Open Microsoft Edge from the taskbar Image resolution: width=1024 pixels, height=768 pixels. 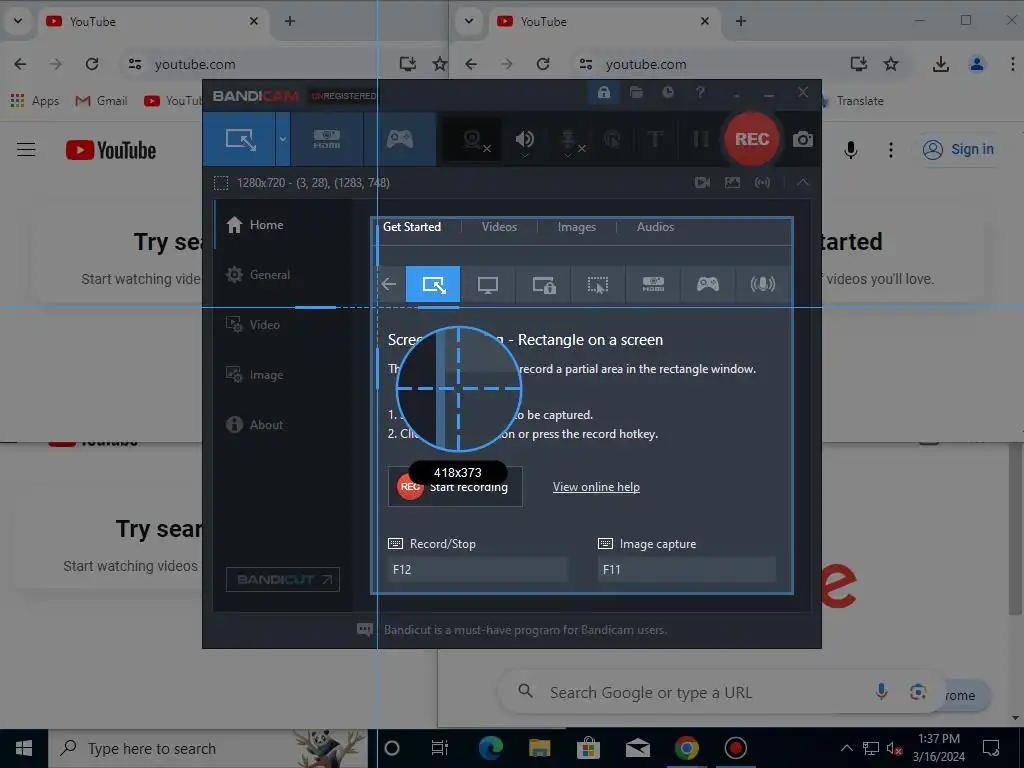[x=490, y=748]
